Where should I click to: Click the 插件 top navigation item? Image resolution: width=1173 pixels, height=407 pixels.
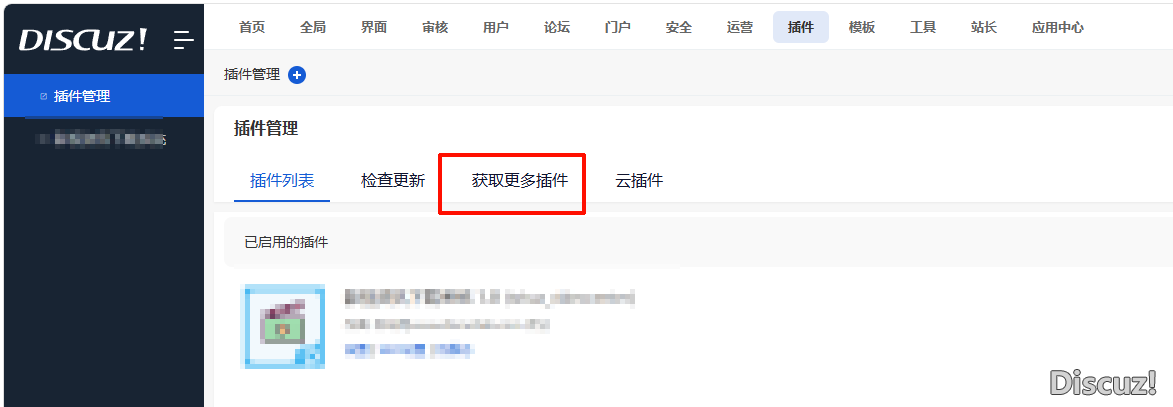coord(800,28)
